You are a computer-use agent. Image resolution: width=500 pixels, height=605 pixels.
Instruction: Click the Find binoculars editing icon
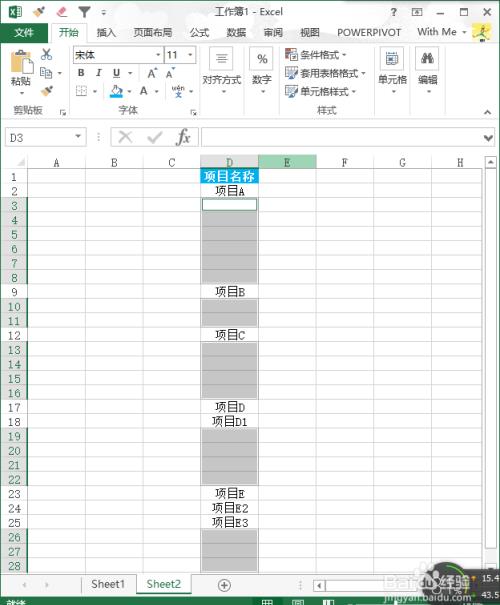427,58
